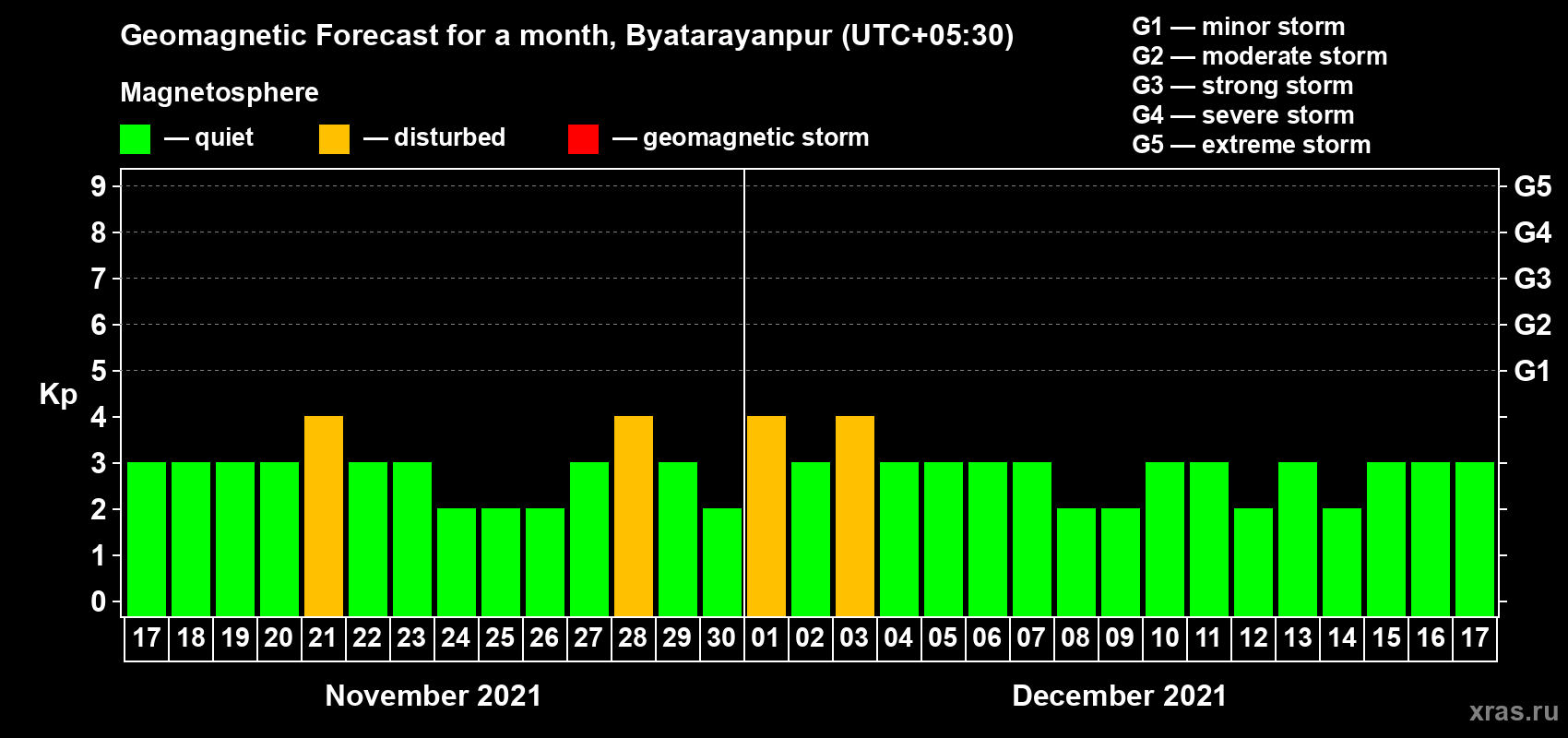
Task: Select the green bar above date 30
Action: [x=722, y=562]
